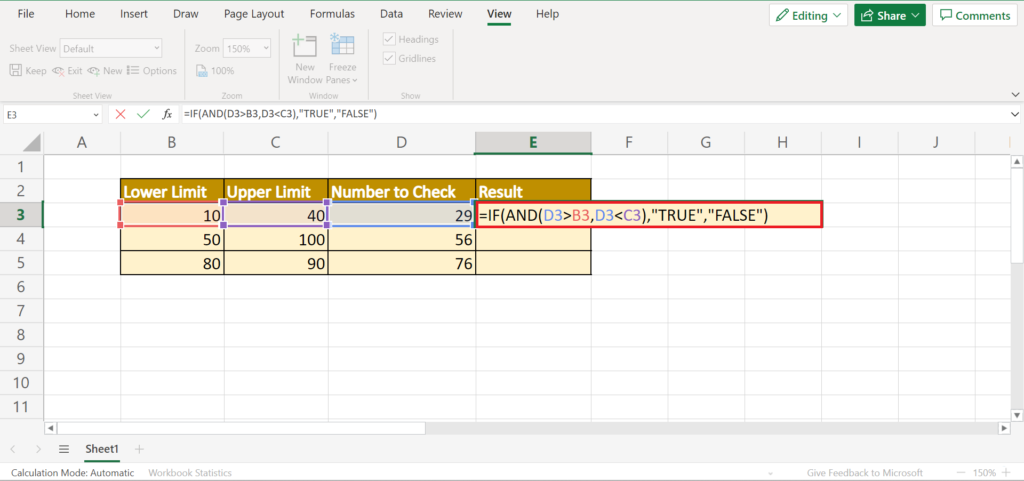The image size is (1024, 481).
Task: Toggle the Headings checkbox
Action: (x=390, y=39)
